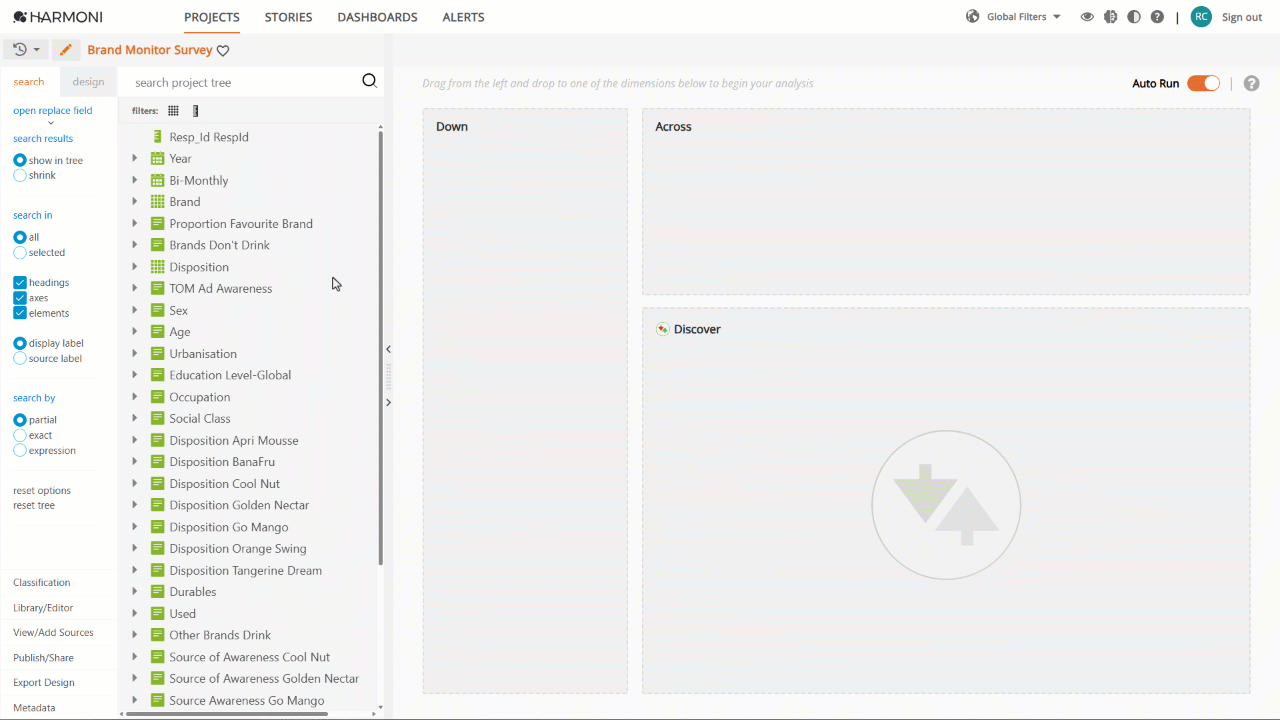This screenshot has width=1280, height=720.
Task: Click reset tree
Action: (34, 505)
